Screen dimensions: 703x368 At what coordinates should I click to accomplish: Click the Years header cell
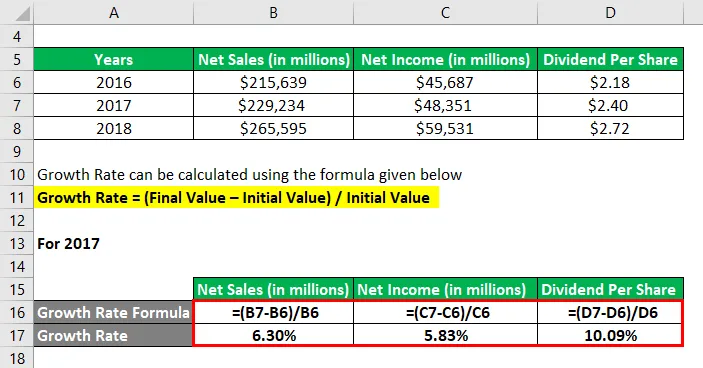click(114, 59)
